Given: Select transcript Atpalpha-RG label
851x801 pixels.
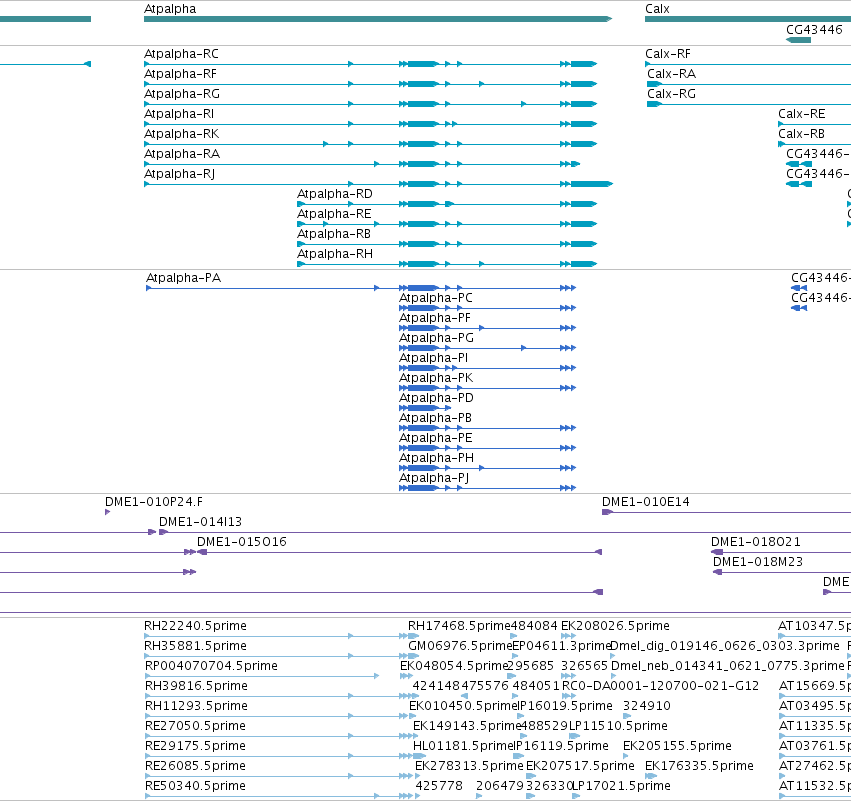Looking at the screenshot, I should tap(182, 94).
